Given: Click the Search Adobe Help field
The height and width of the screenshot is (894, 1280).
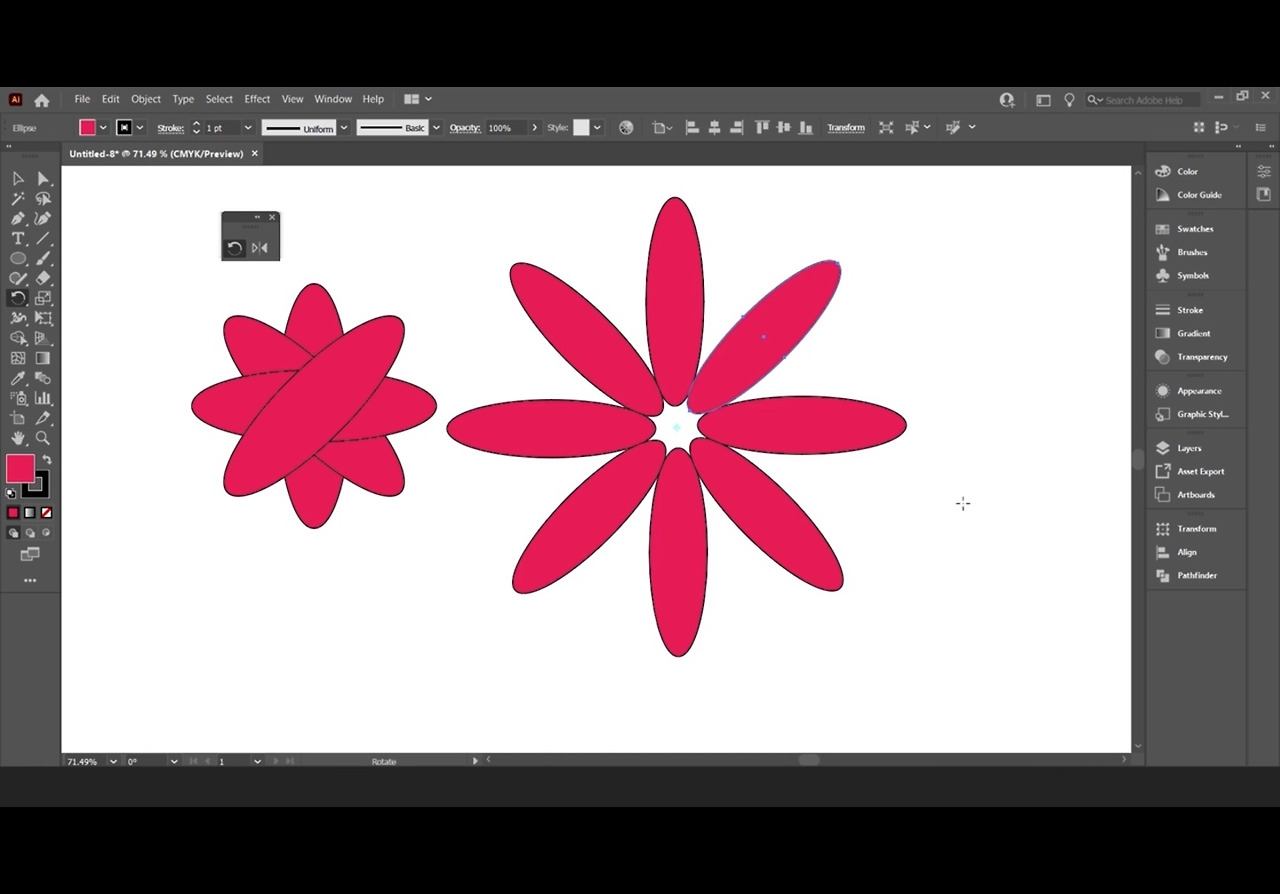Looking at the screenshot, I should click(1142, 100).
